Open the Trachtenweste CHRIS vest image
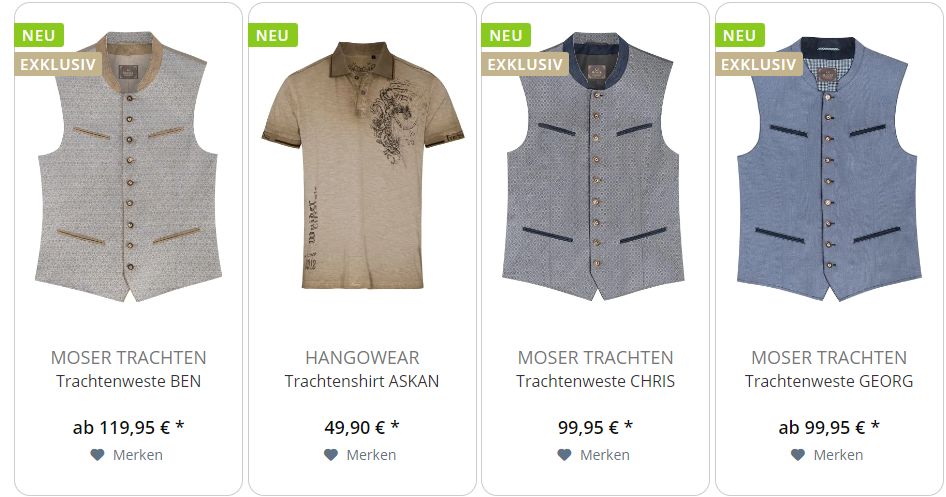This screenshot has height=497, width=946. point(595,166)
